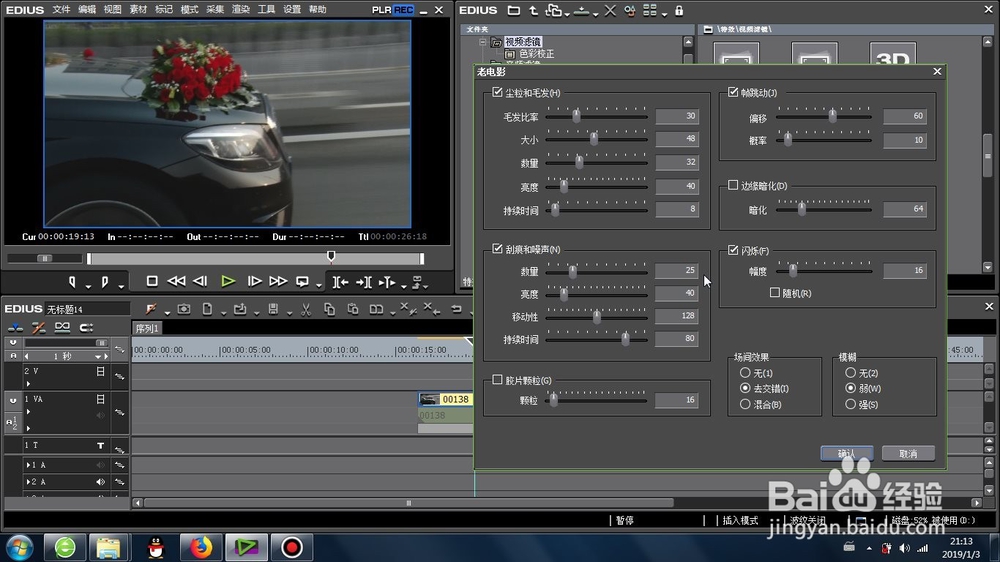Open the 文件 menu
This screenshot has height=562, width=1000.
coord(61,10)
